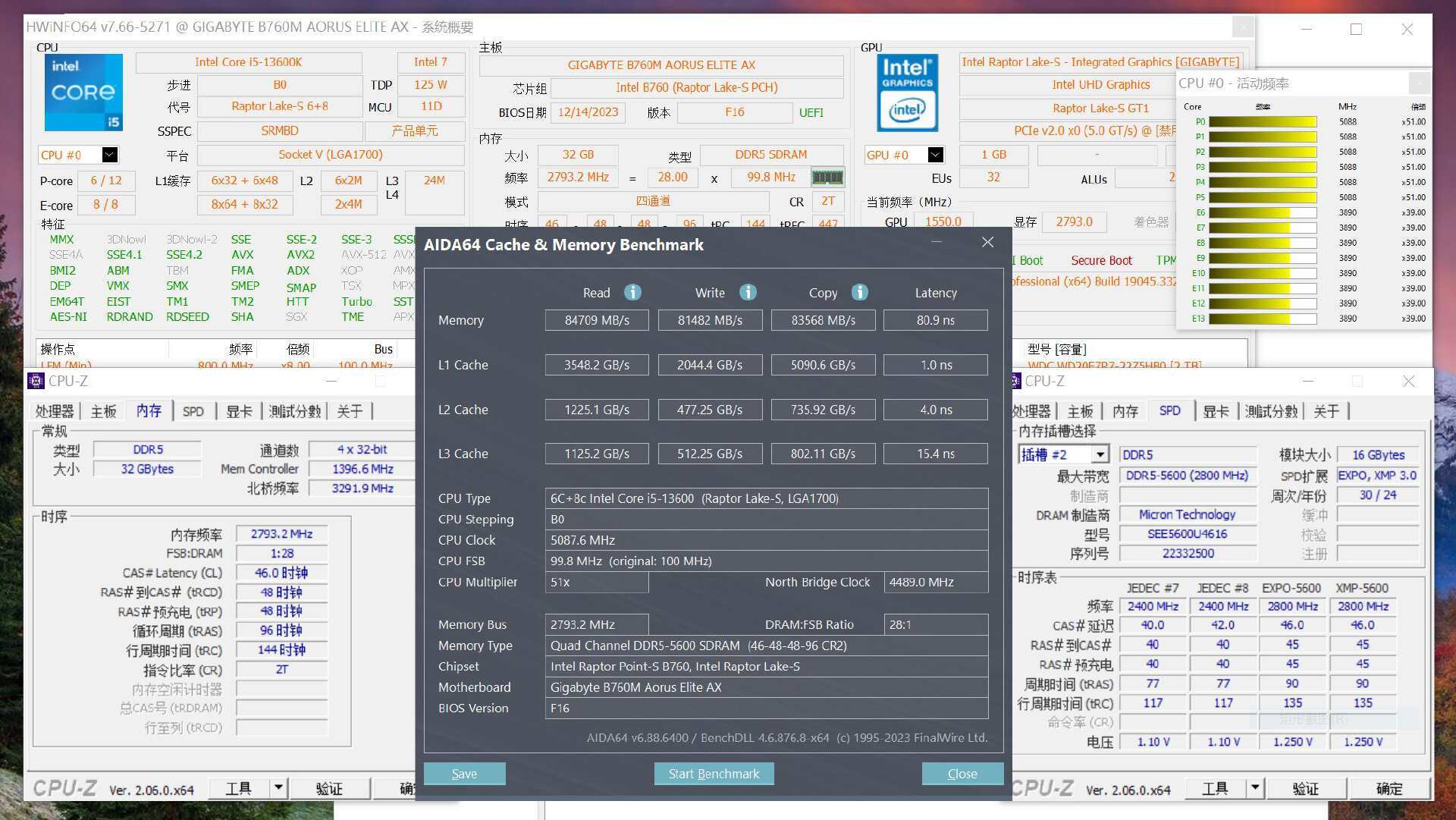This screenshot has width=1456, height=820.
Task: Expand the Tools dropdown arrow in left CPU-Z
Action: click(x=278, y=788)
